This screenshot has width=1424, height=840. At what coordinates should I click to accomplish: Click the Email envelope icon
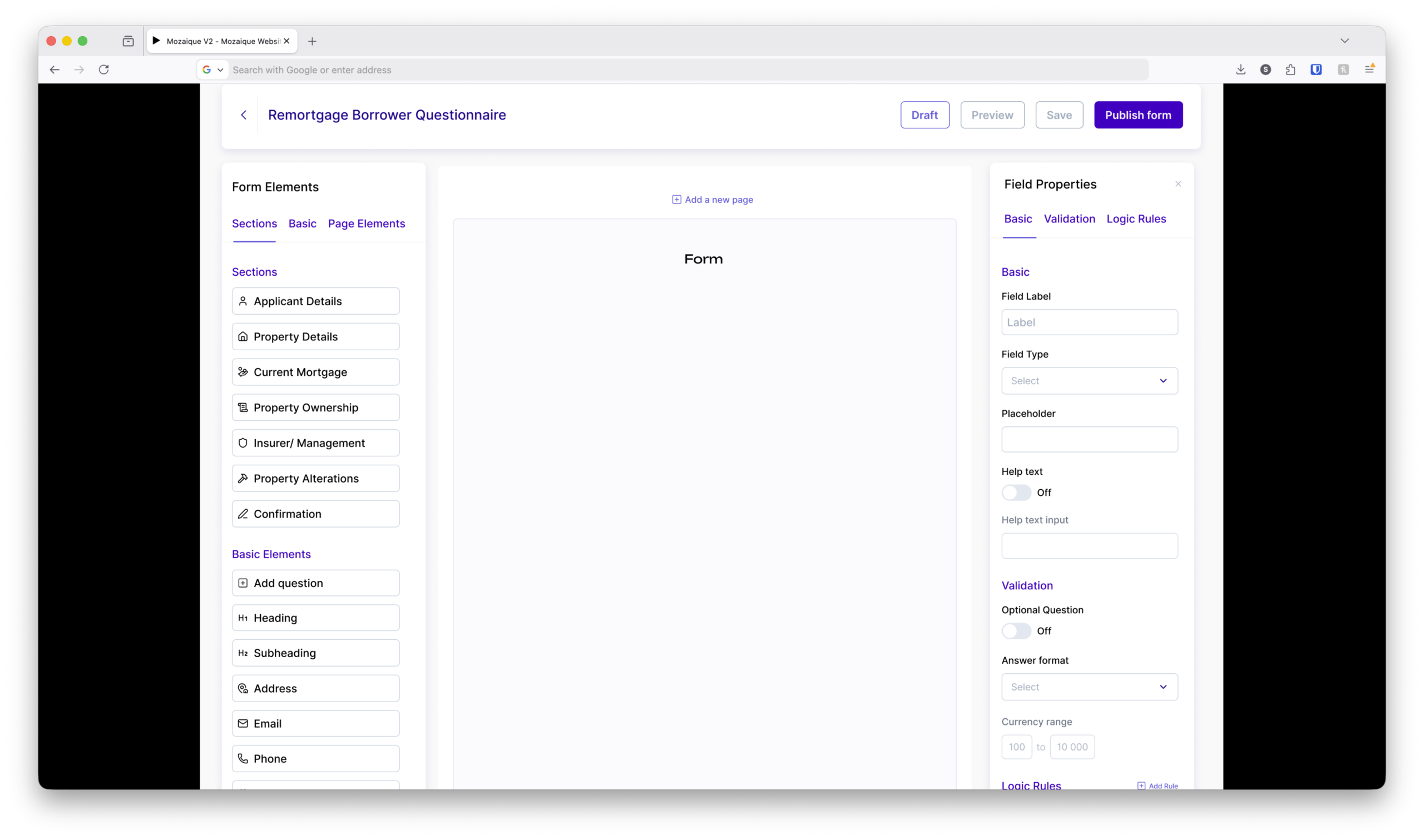coord(243,723)
